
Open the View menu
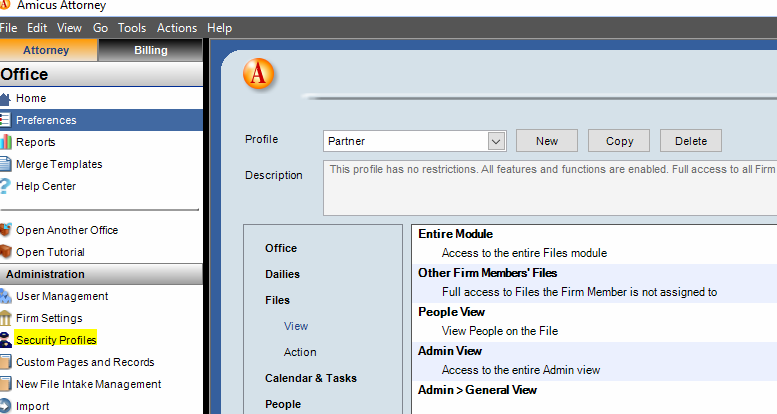(x=69, y=28)
